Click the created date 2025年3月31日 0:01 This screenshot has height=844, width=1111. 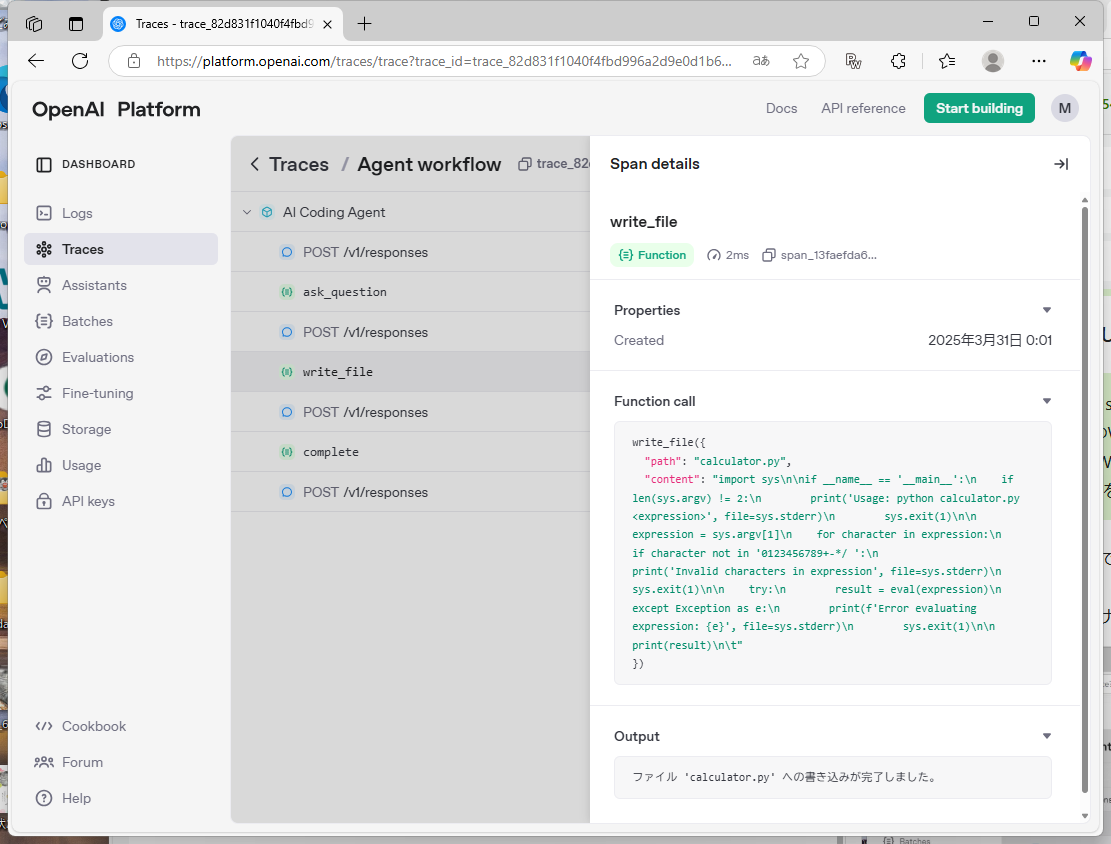tap(990, 340)
